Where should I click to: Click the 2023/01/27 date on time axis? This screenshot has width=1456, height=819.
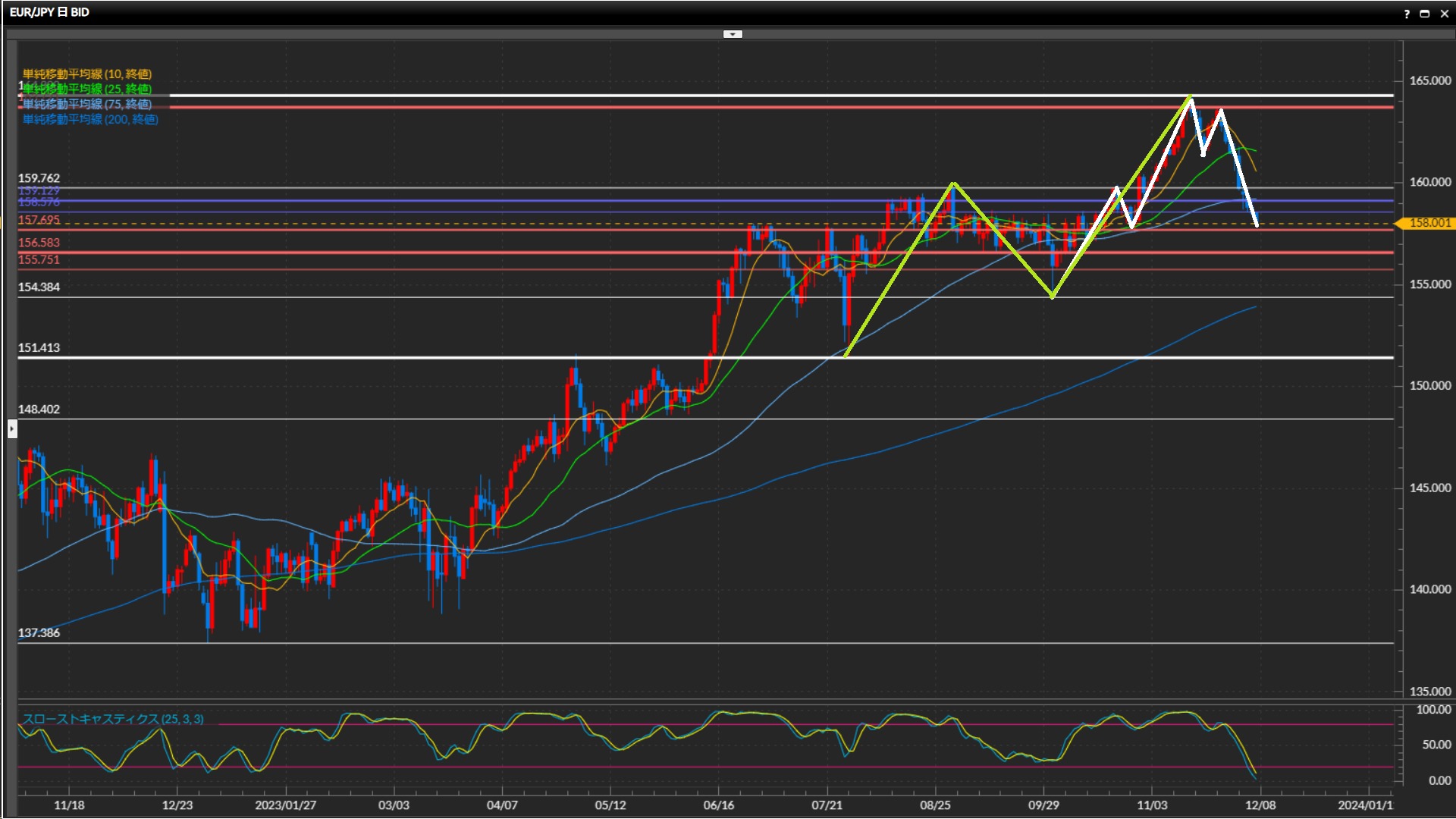click(286, 805)
